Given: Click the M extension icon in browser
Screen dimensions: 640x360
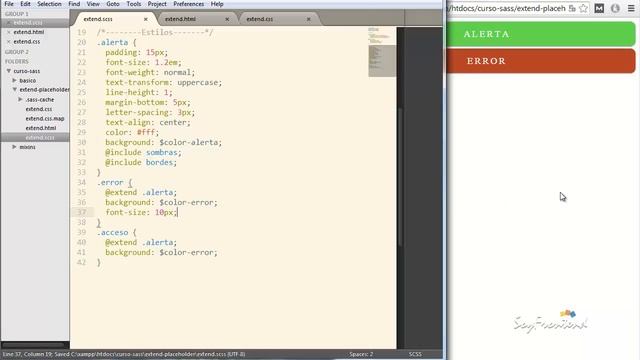Looking at the screenshot, I should pyautogui.click(x=599, y=9).
